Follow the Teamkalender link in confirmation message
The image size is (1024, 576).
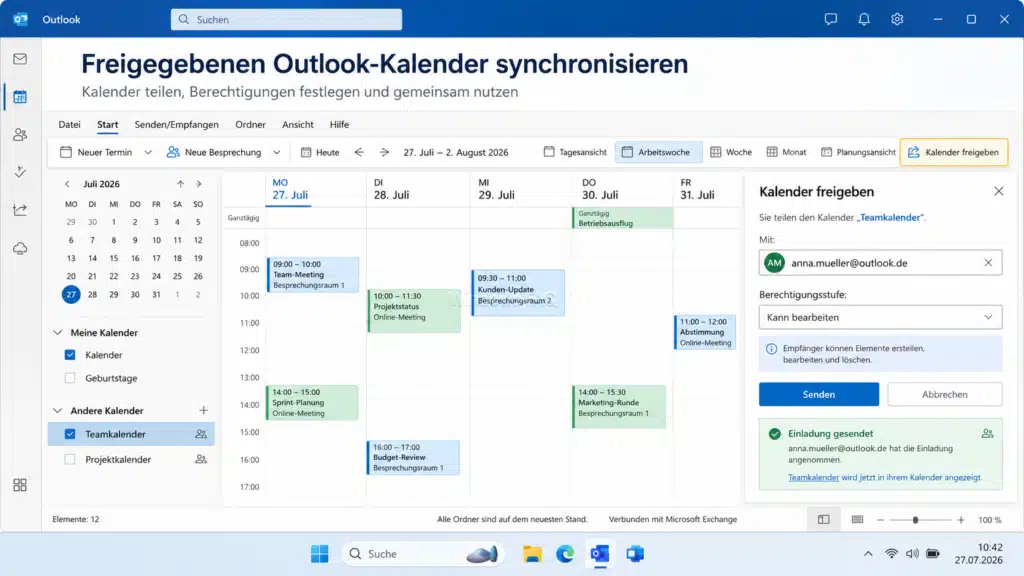pos(813,477)
